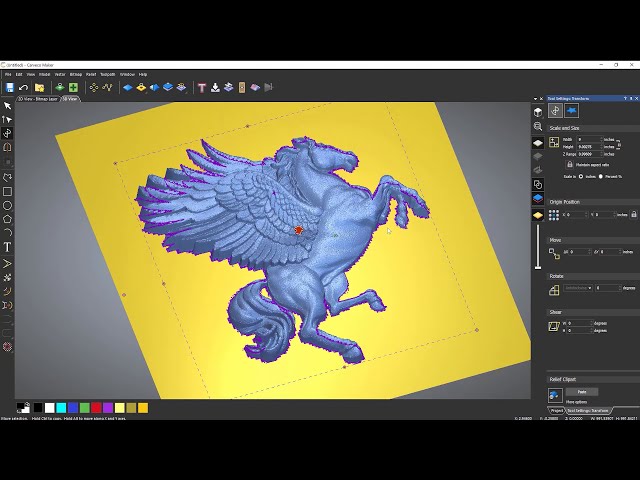The image size is (640, 480).
Task: Select the blue relief transform mode button
Action: coord(571,111)
